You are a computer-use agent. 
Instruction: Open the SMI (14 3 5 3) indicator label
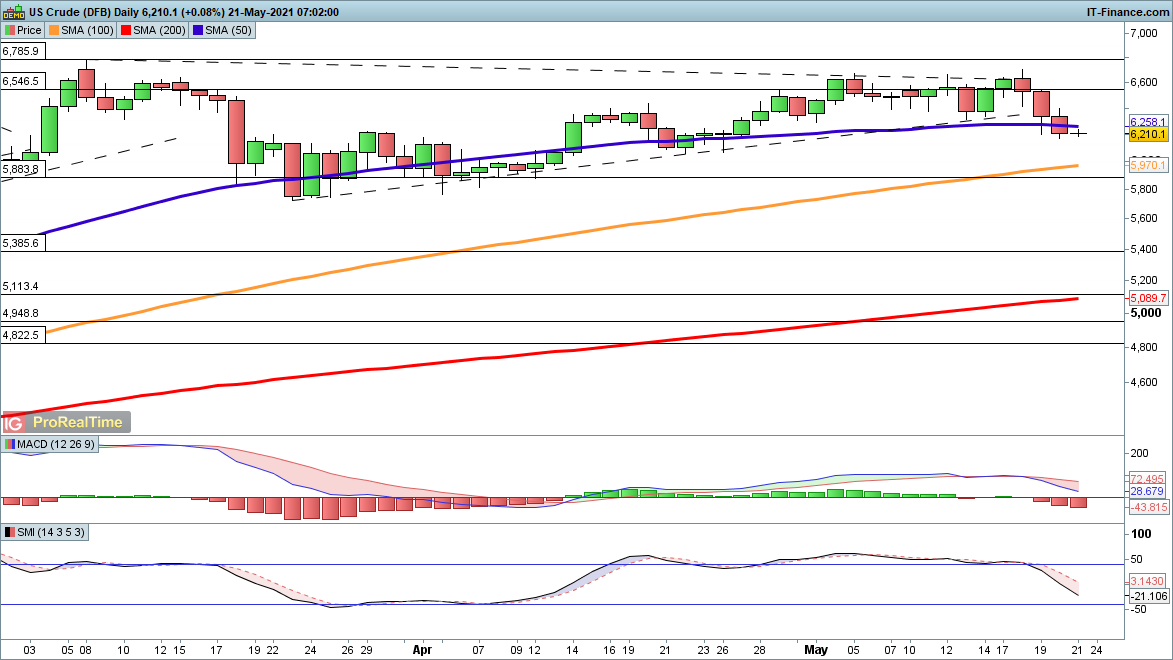(44, 532)
